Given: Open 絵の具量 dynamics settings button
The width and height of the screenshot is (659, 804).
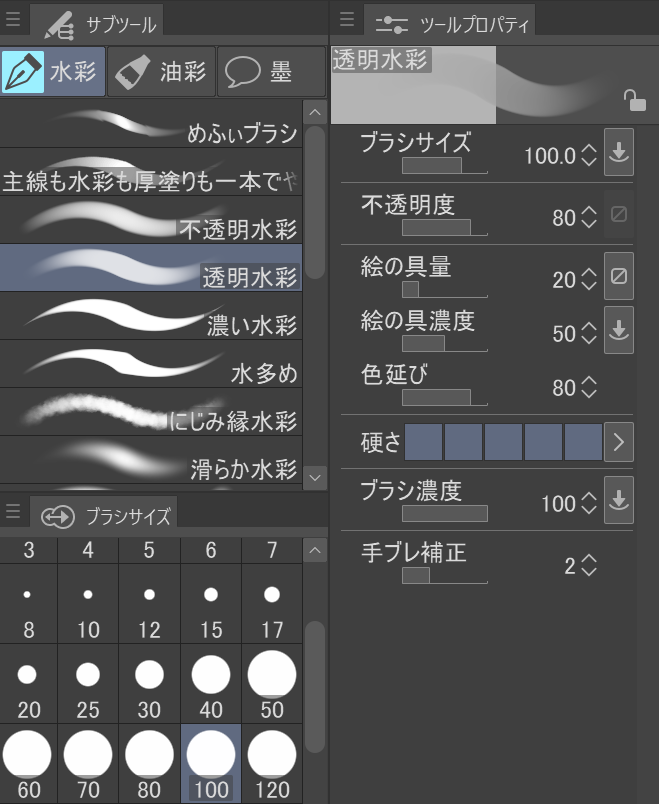Looking at the screenshot, I should pos(618,276).
